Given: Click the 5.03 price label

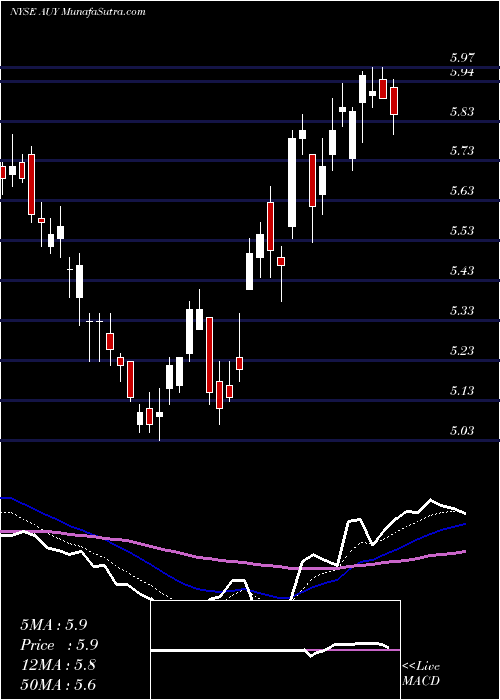Looking at the screenshot, I should [x=462, y=430].
